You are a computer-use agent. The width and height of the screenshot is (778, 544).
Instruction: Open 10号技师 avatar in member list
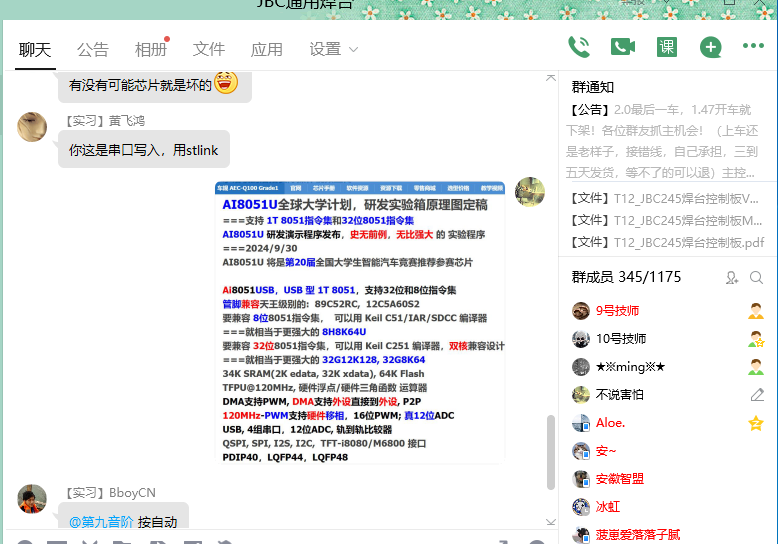pyautogui.click(x=581, y=339)
